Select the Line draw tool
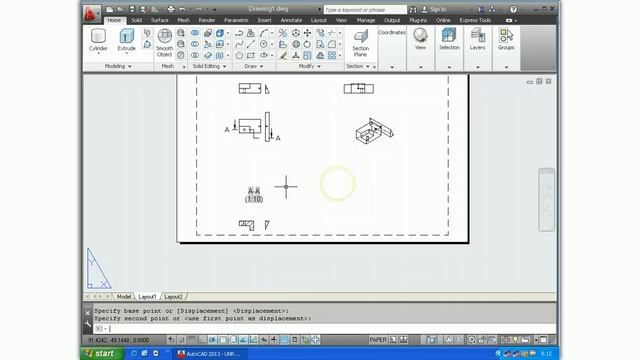Screen dimensions: 640x360 [x=251, y=44]
